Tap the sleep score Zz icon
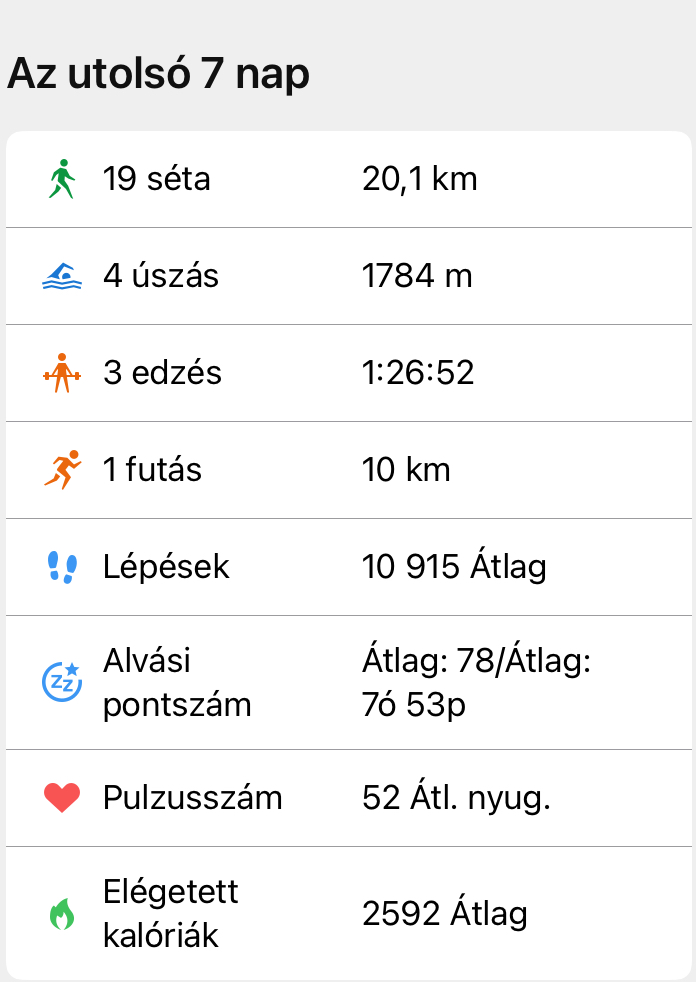This screenshot has width=696, height=982. pyautogui.click(x=62, y=682)
